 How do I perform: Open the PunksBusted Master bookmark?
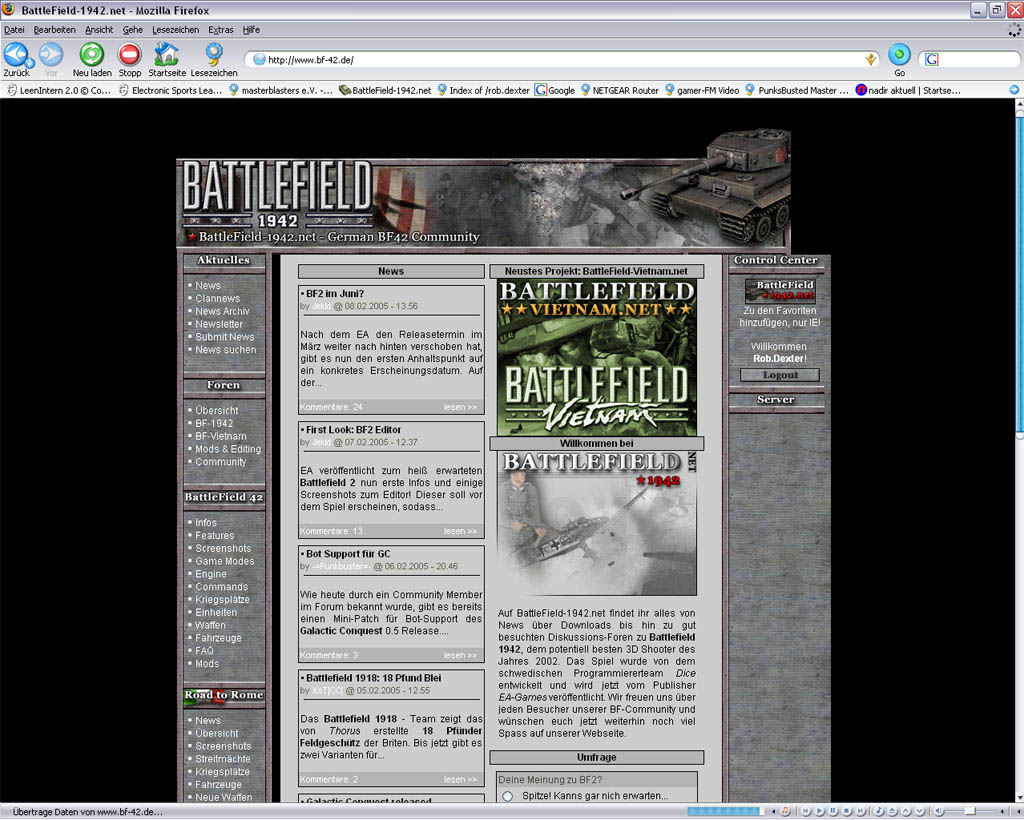797,91
